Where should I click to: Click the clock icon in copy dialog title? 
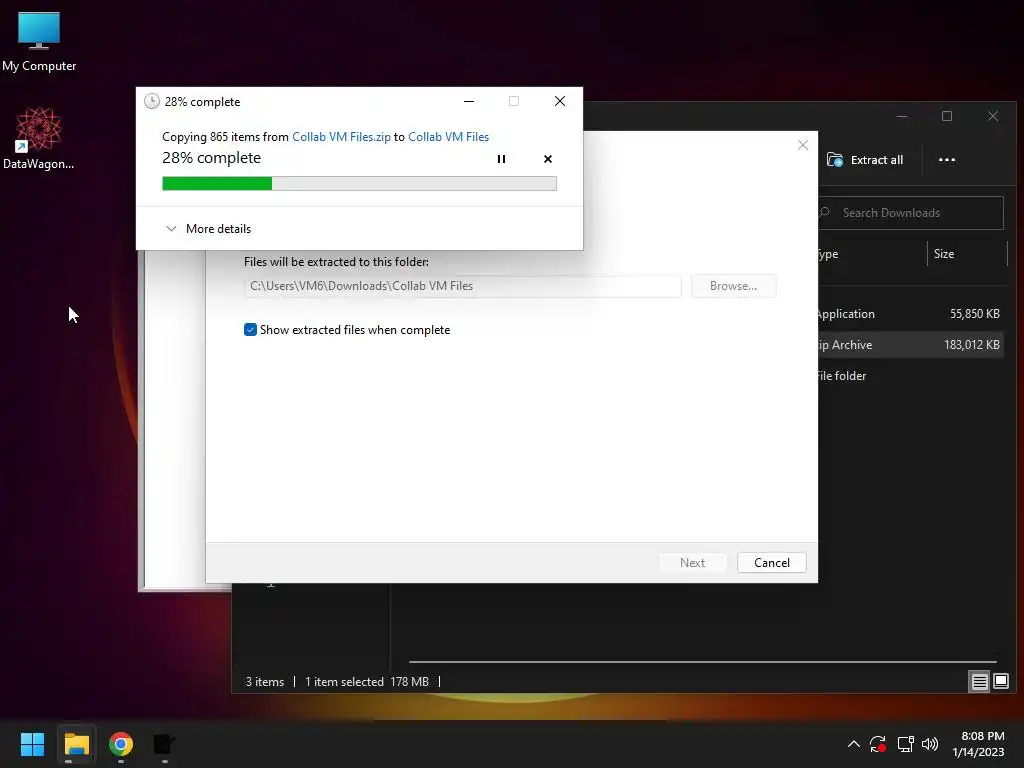tap(152, 101)
